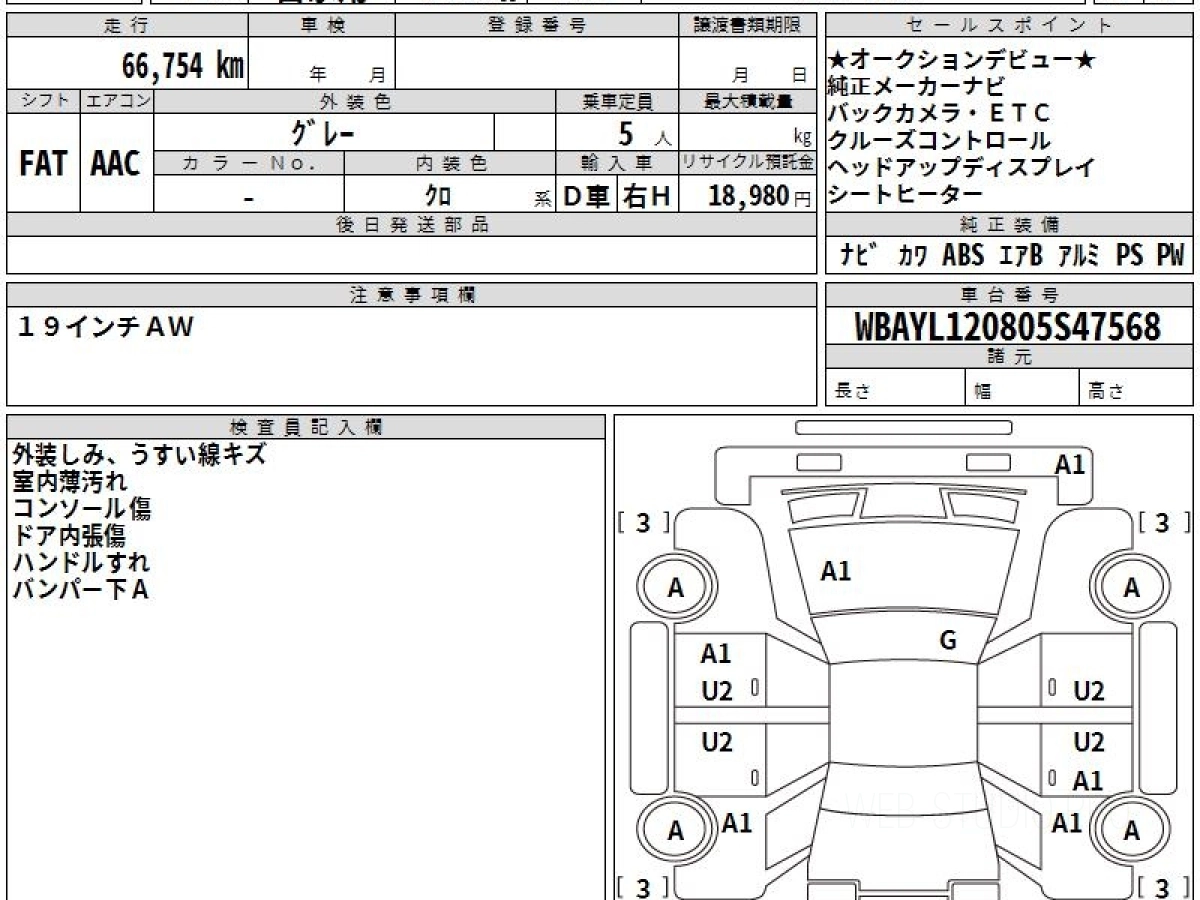Click the アルミ equipment label
The height and width of the screenshot is (900, 1200).
(x=1079, y=255)
